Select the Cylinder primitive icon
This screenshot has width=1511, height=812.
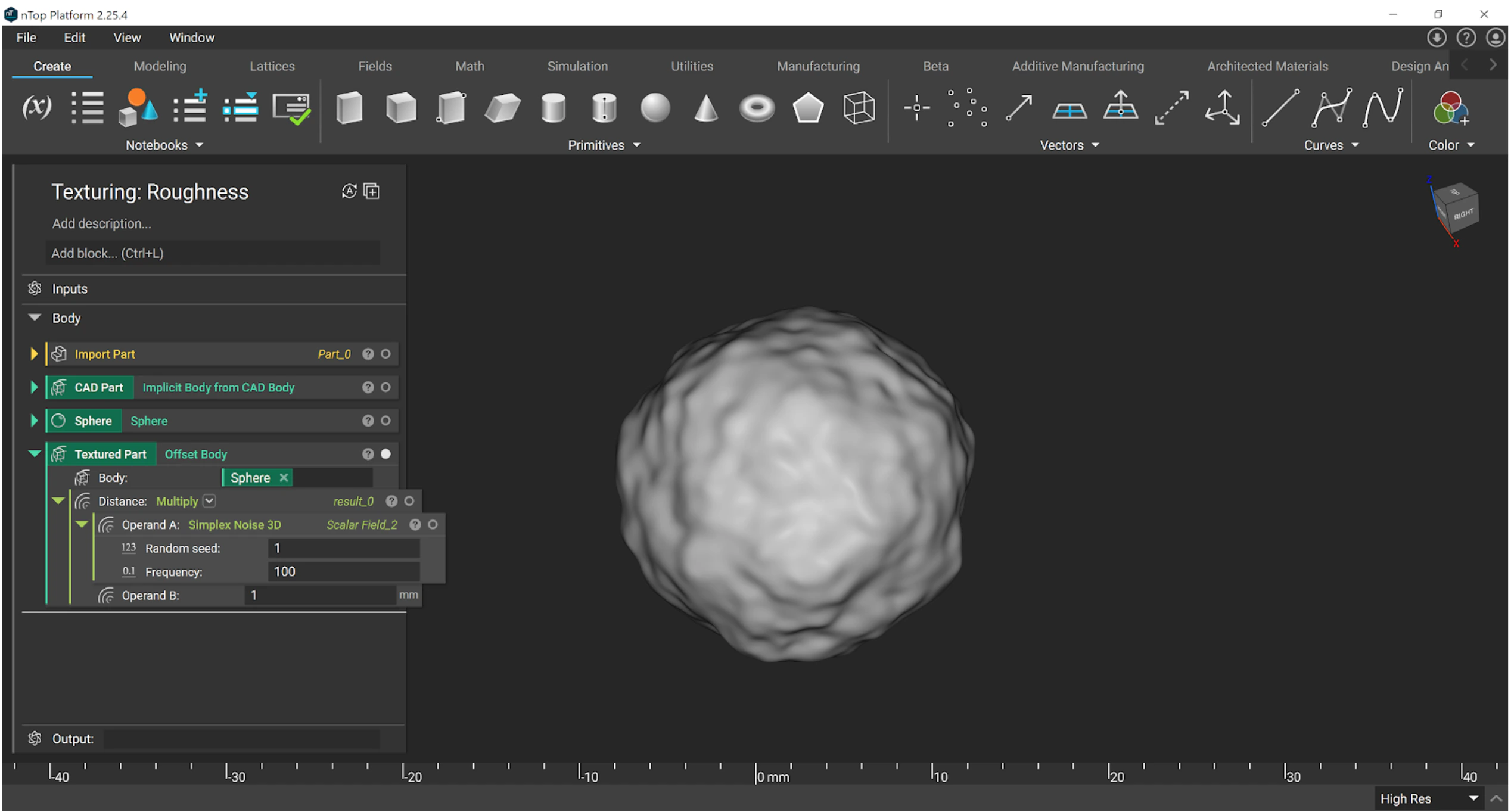click(x=553, y=108)
